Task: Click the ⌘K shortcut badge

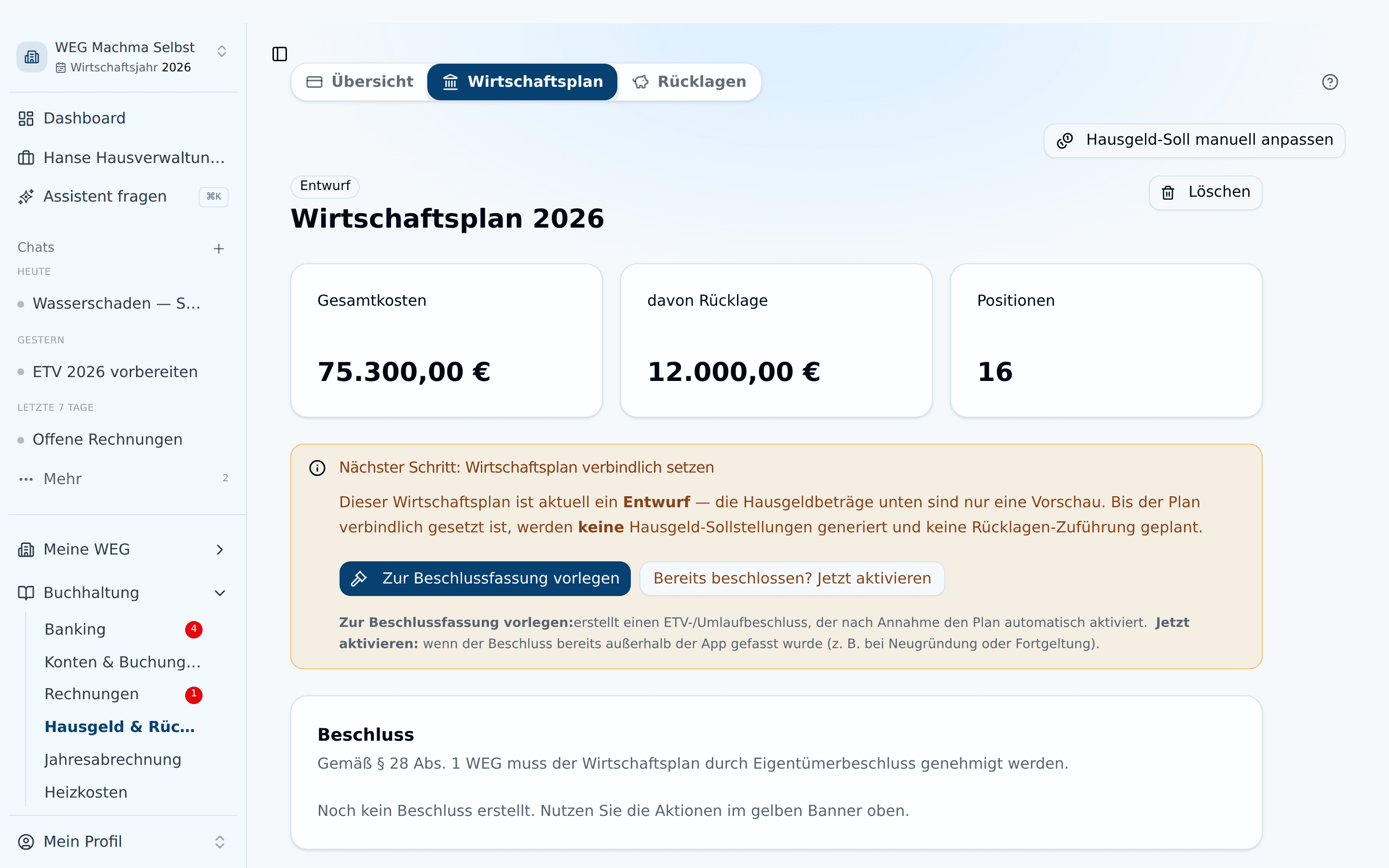Action: (x=214, y=196)
